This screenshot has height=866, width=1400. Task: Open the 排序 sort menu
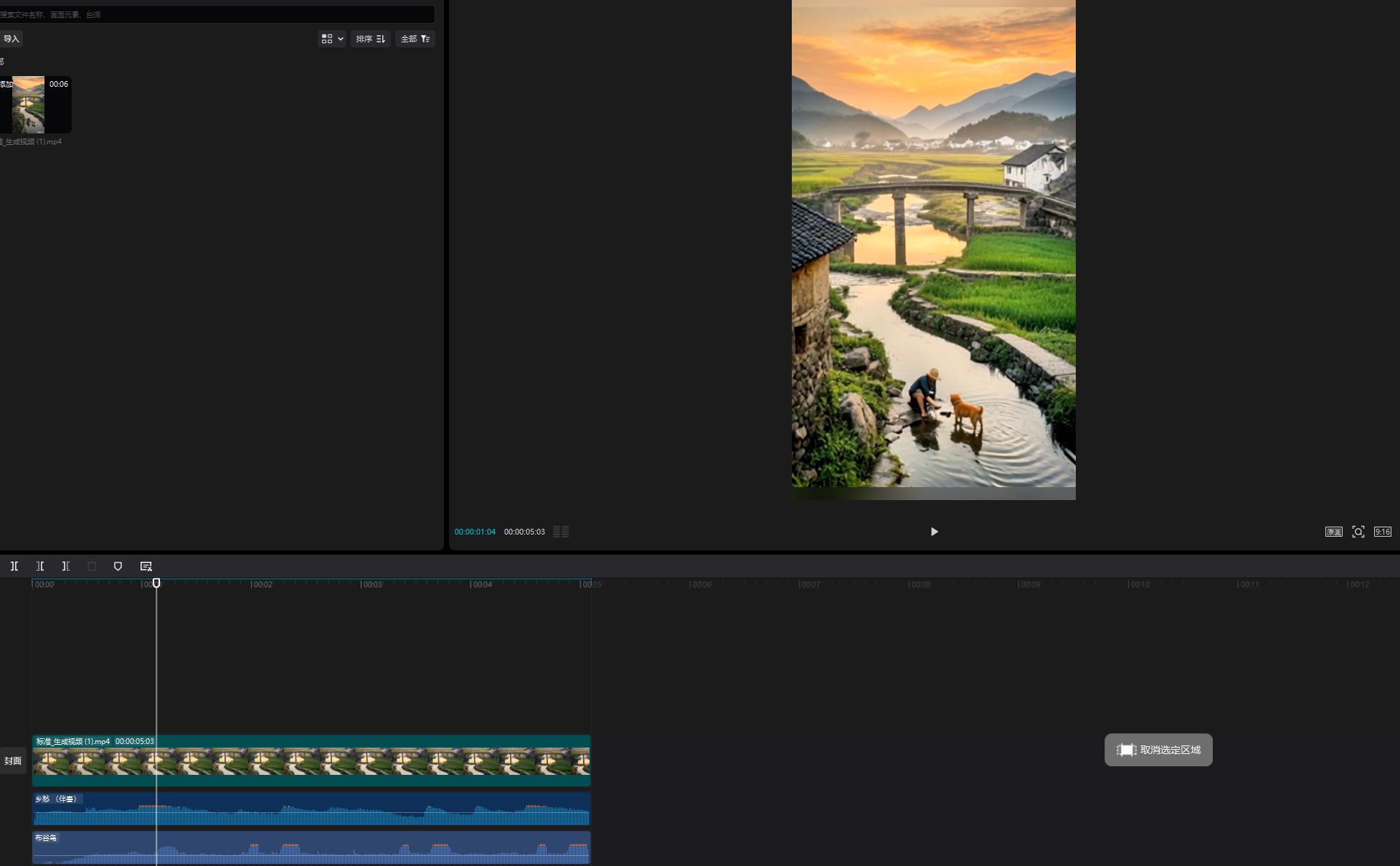[x=371, y=39]
